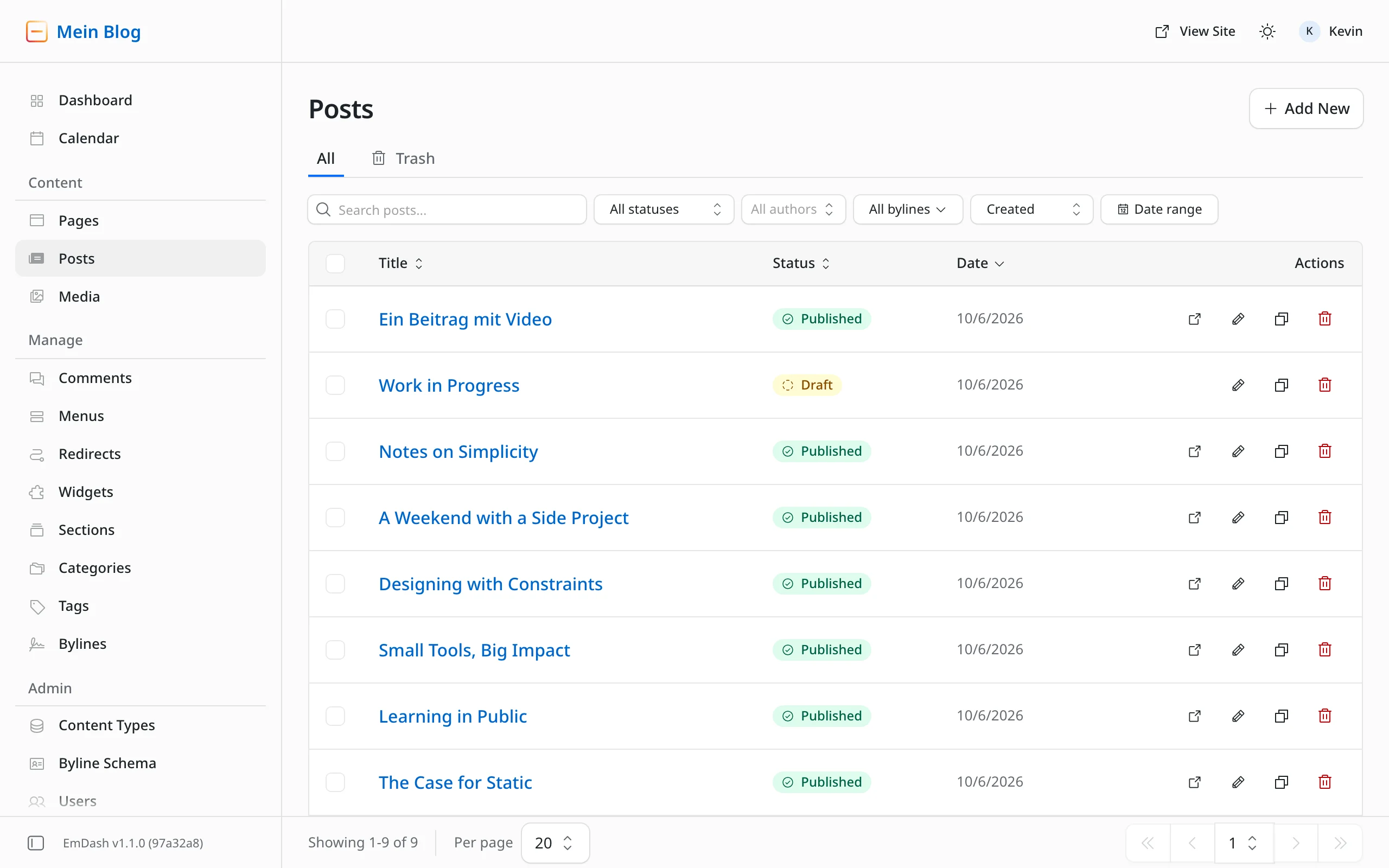Open the Kevin user menu
This screenshot has width=1389, height=868.
[1331, 31]
